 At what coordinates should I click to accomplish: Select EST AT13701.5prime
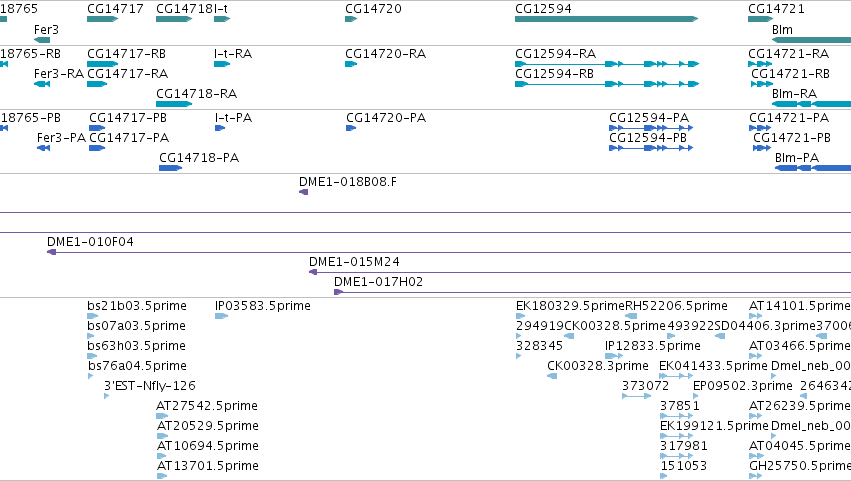pos(207,467)
